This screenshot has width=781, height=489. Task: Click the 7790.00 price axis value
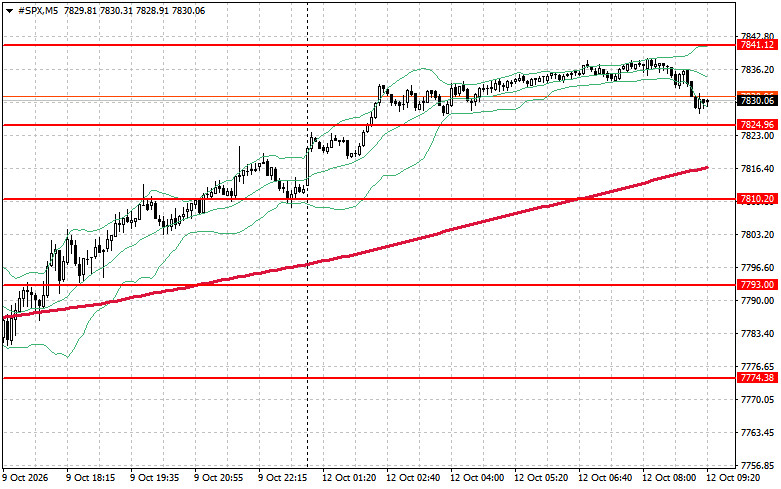pyautogui.click(x=757, y=301)
